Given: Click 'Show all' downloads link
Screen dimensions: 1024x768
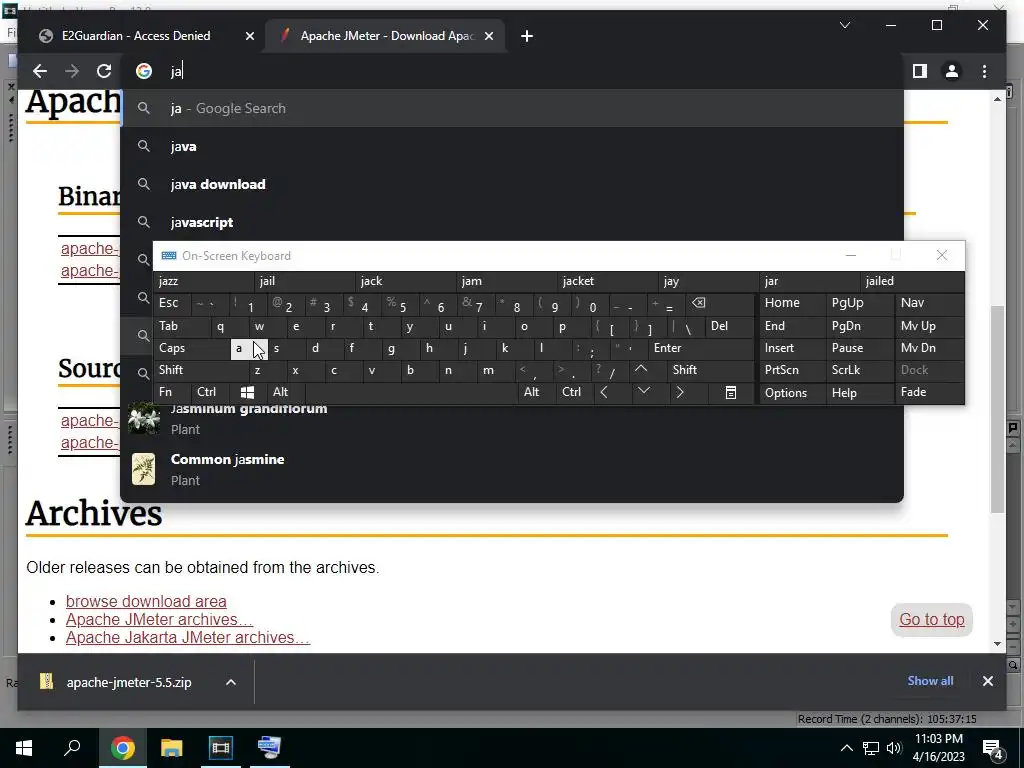Looking at the screenshot, I should 930,681.
